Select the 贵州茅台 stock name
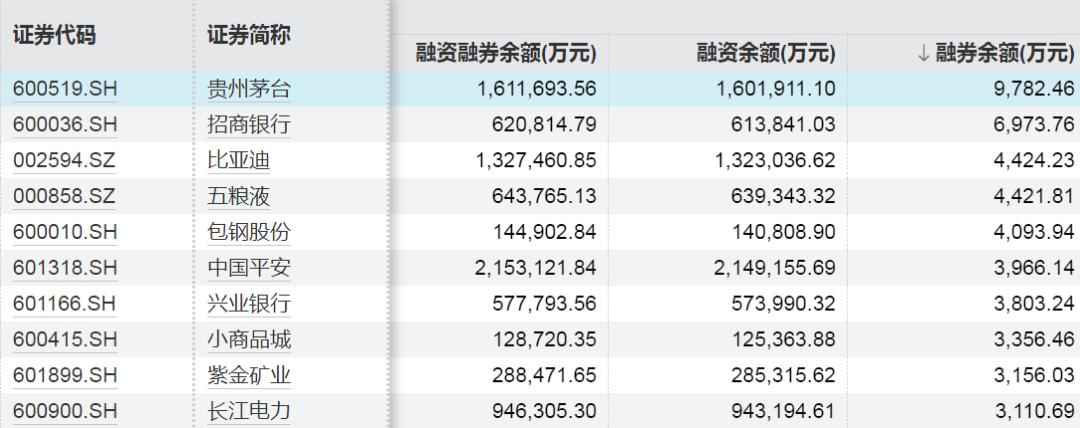Screen dimensions: 1080x428 tap(249, 89)
